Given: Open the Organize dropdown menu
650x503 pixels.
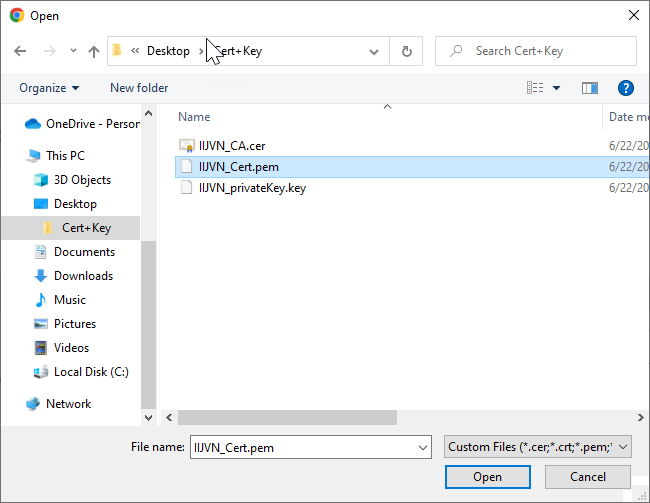Looking at the screenshot, I should pos(49,88).
